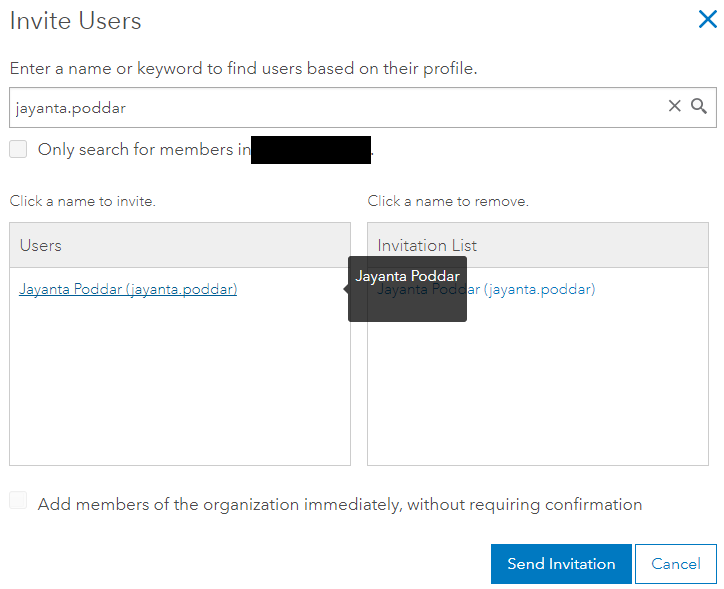Click the "Only search for members in" label
This screenshot has height=589, width=724.
tap(144, 150)
